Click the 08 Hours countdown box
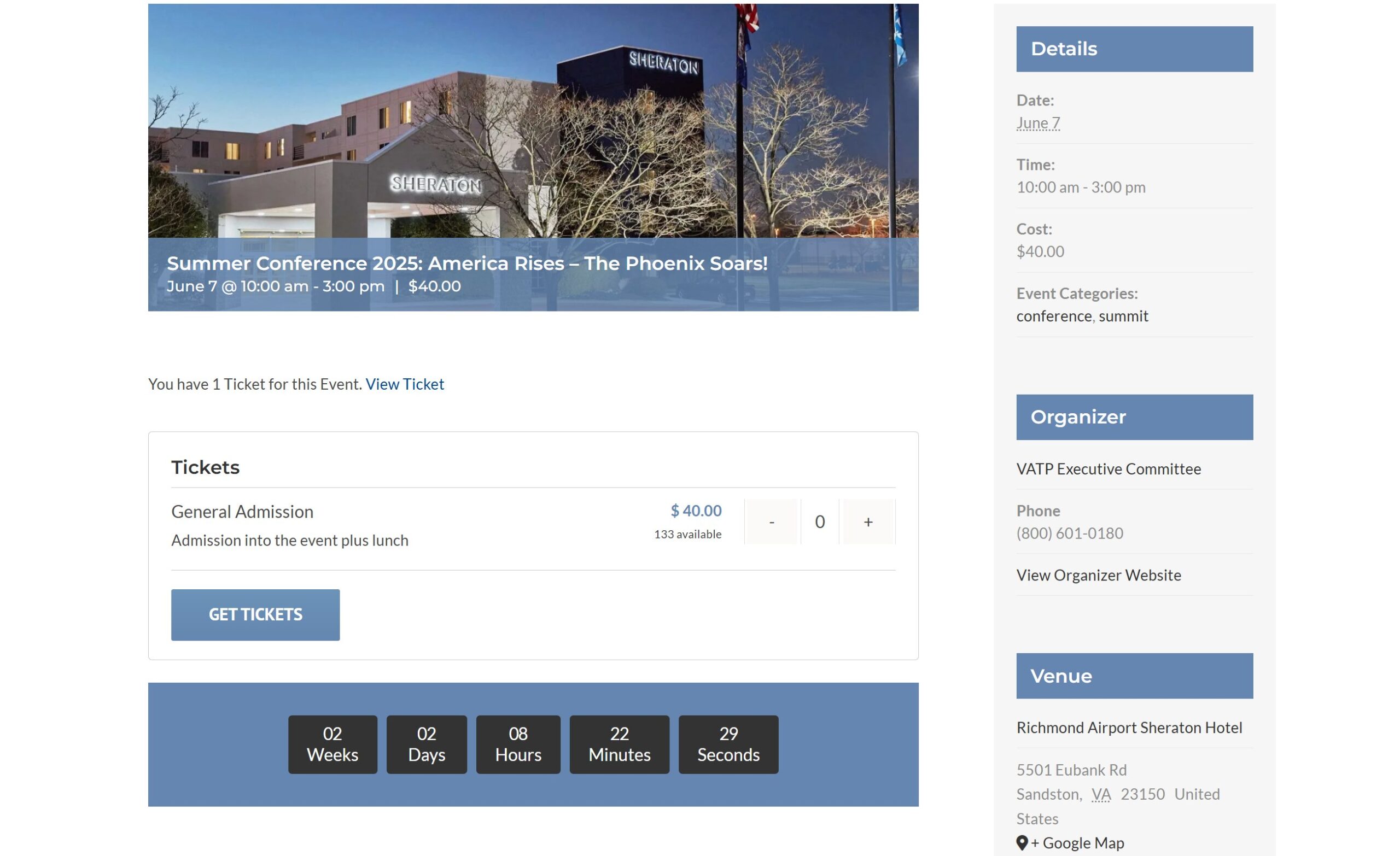1400x856 pixels. tap(518, 744)
